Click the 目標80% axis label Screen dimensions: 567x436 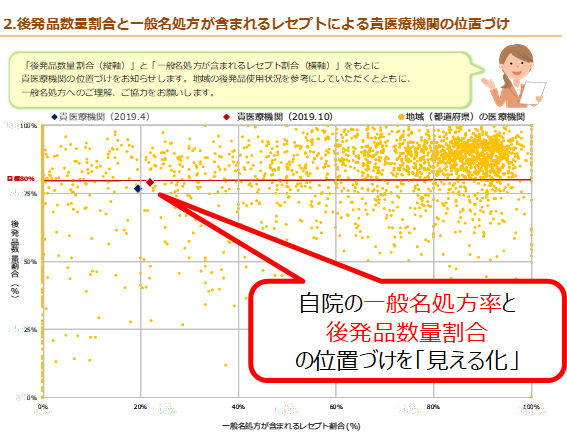point(21,179)
